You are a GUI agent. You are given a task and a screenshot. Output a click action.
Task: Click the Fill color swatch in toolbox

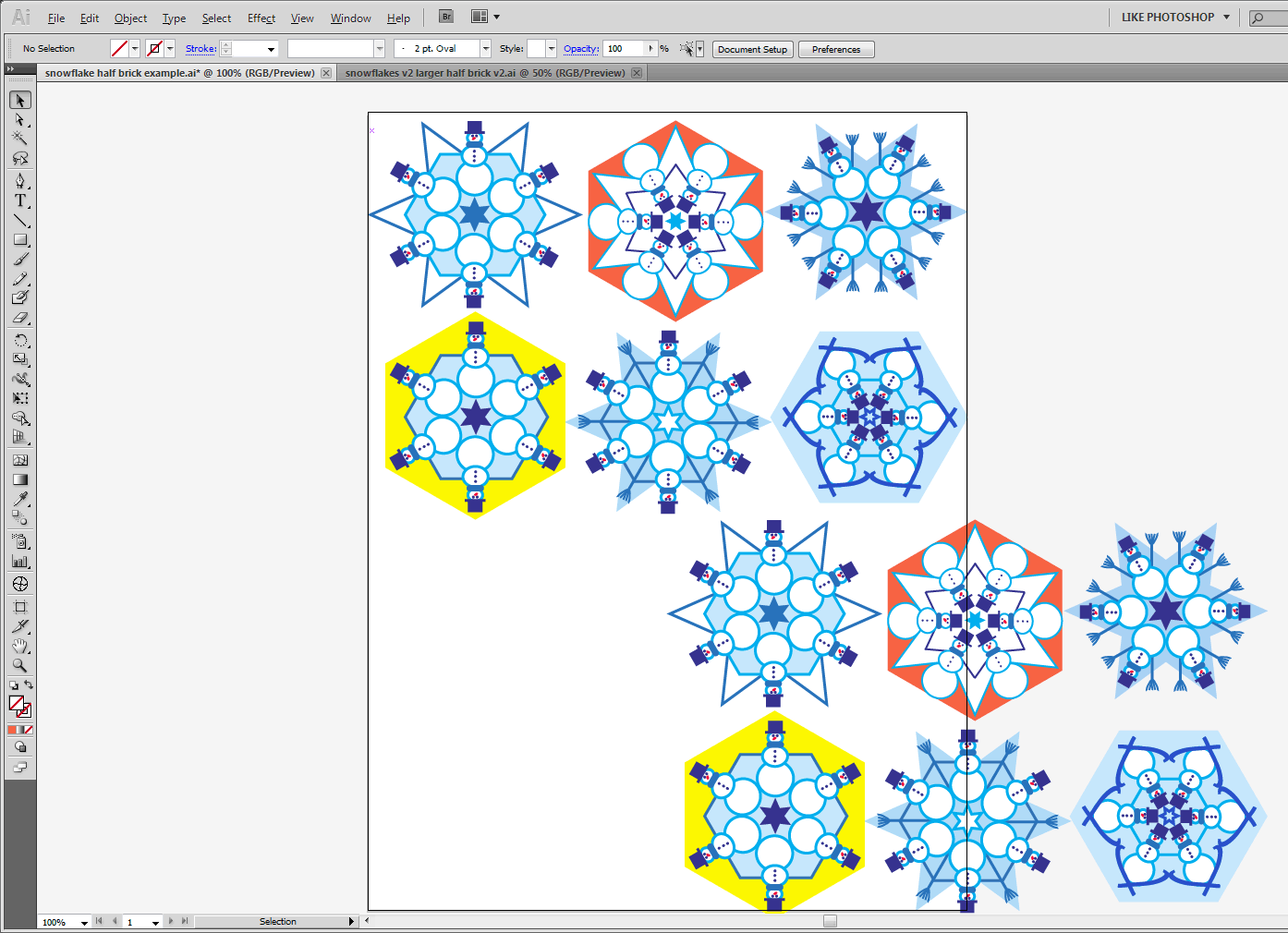click(x=16, y=704)
